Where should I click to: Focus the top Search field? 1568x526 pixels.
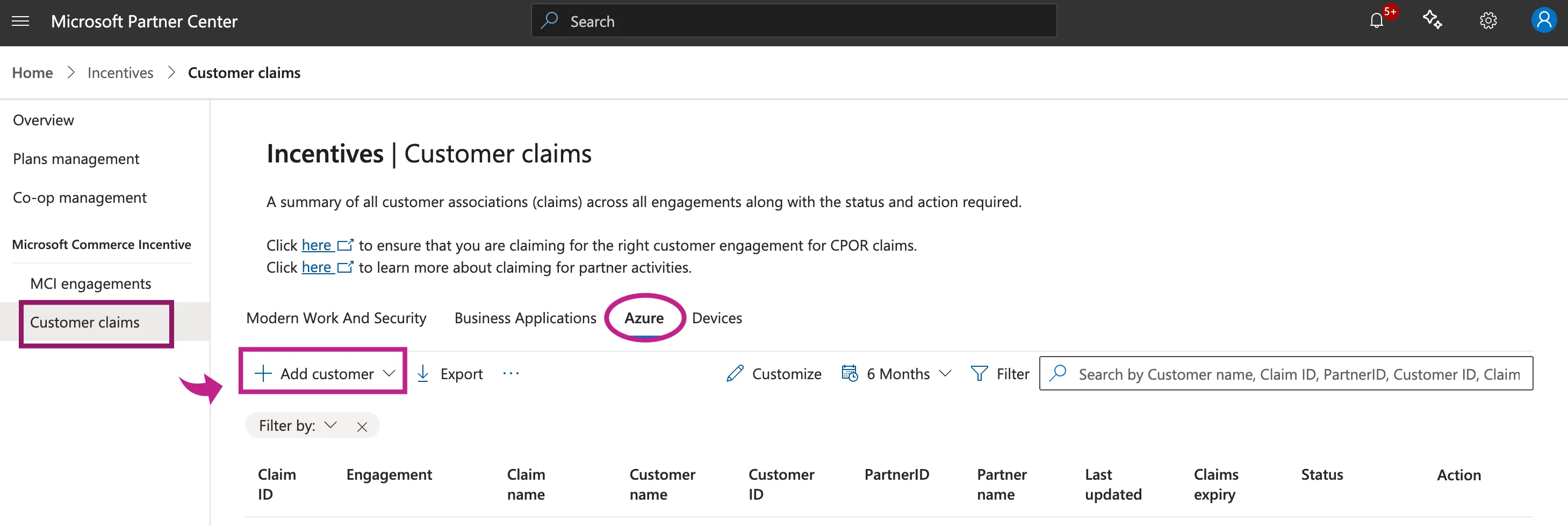(794, 21)
